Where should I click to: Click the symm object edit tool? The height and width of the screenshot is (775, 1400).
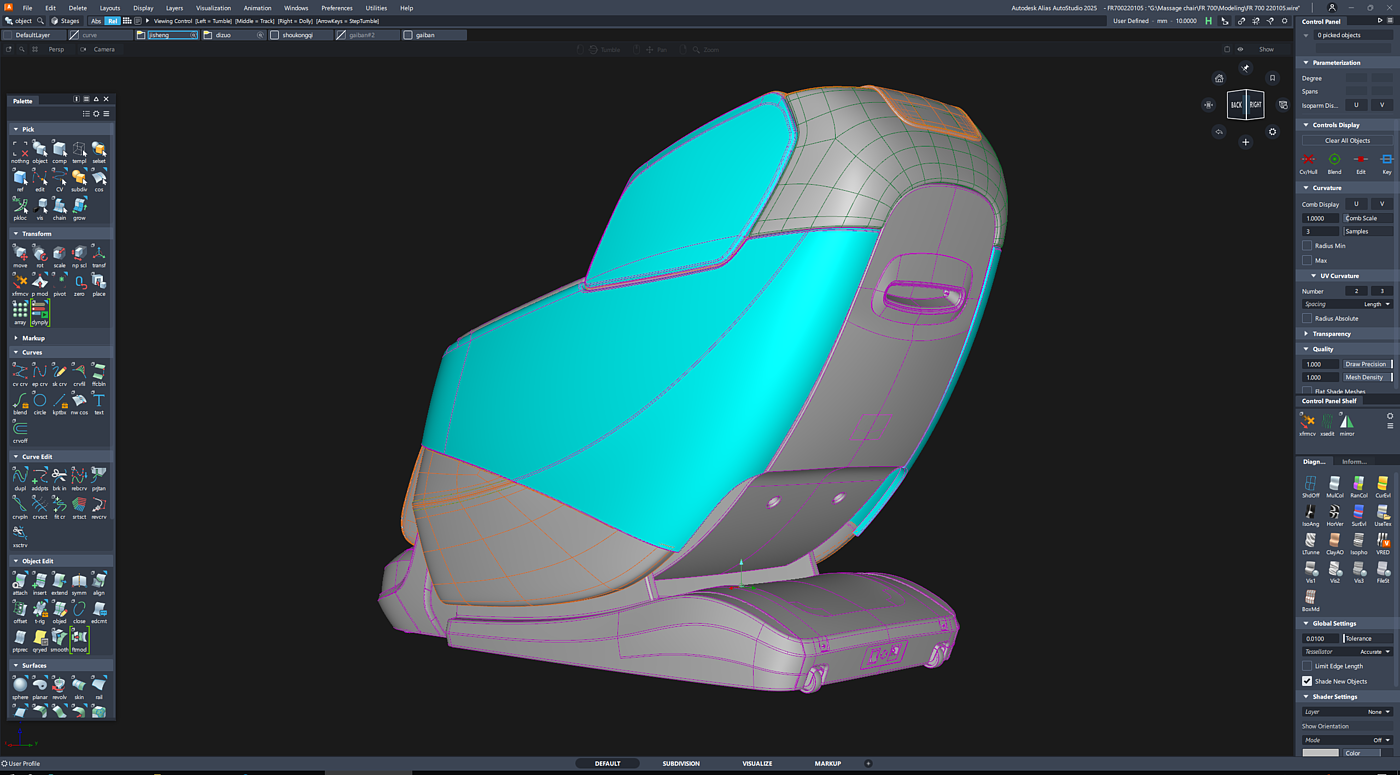(79, 581)
